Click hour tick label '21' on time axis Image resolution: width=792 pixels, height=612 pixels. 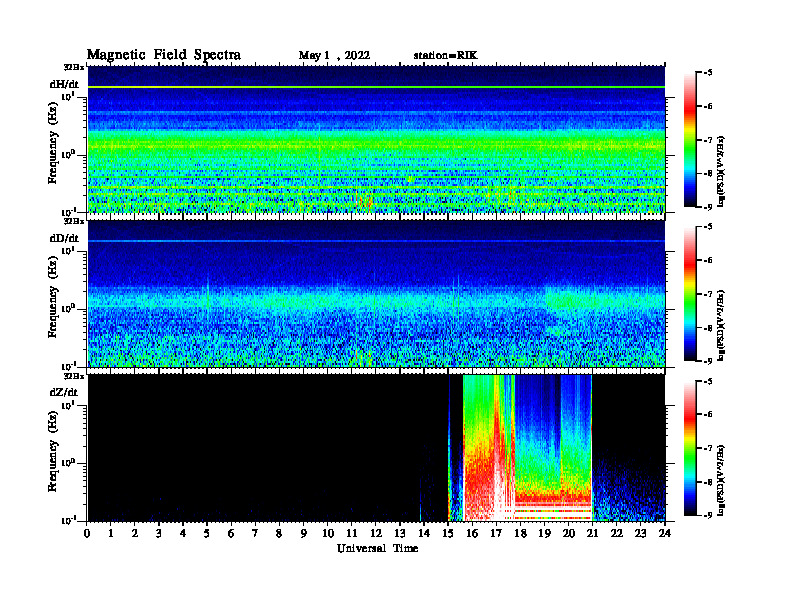pyautogui.click(x=592, y=534)
